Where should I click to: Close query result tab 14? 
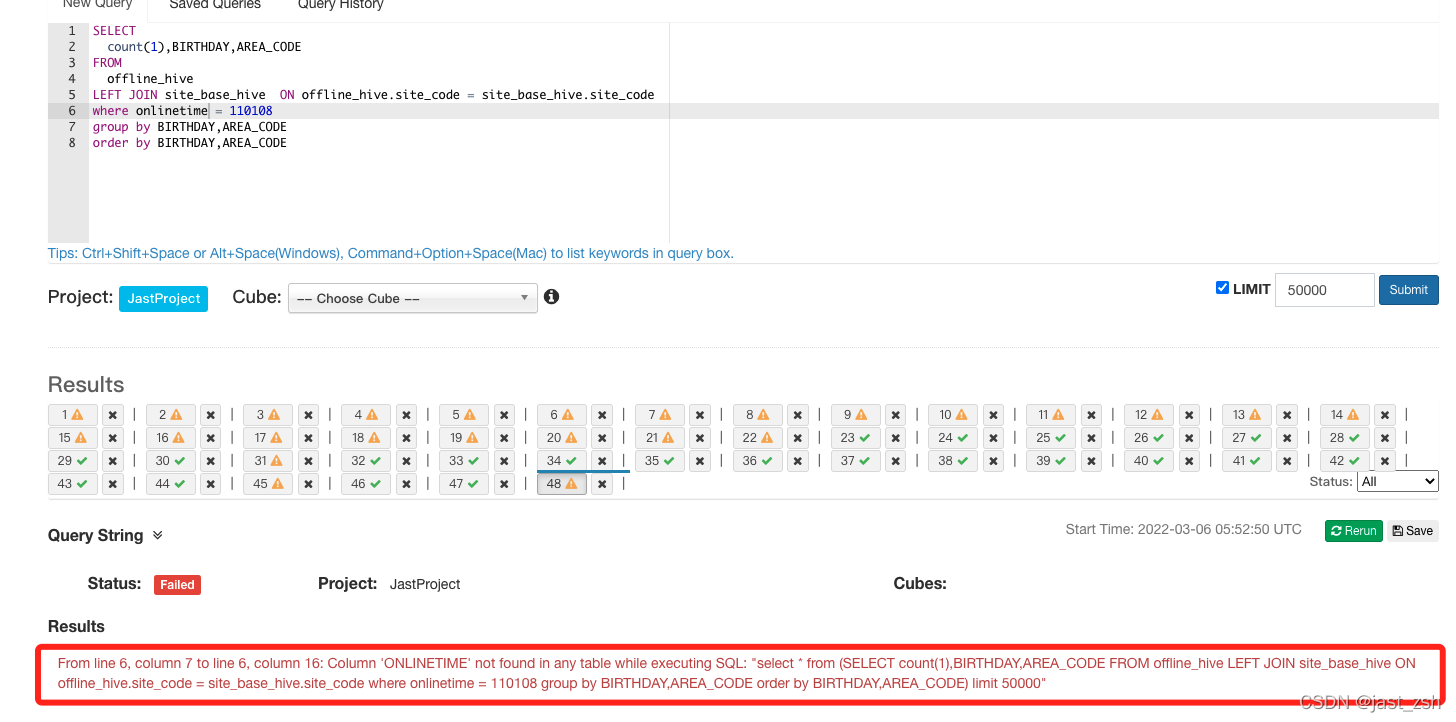click(1385, 415)
